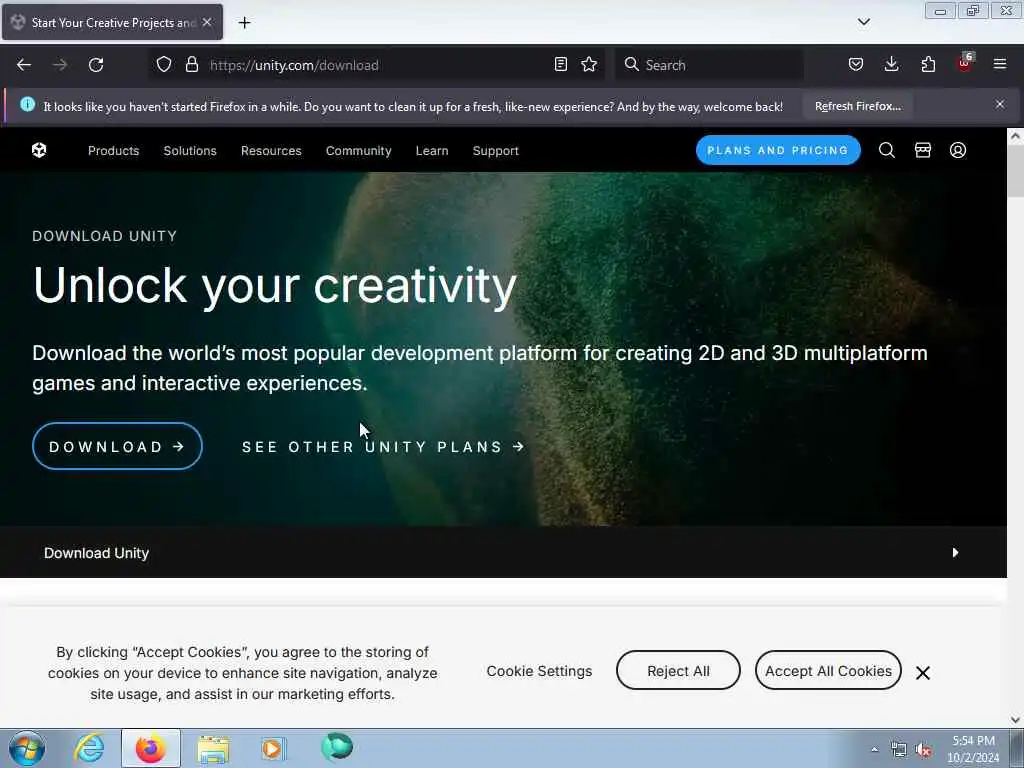Open the list all tabs chevron
This screenshot has height=768, width=1024.
click(863, 22)
